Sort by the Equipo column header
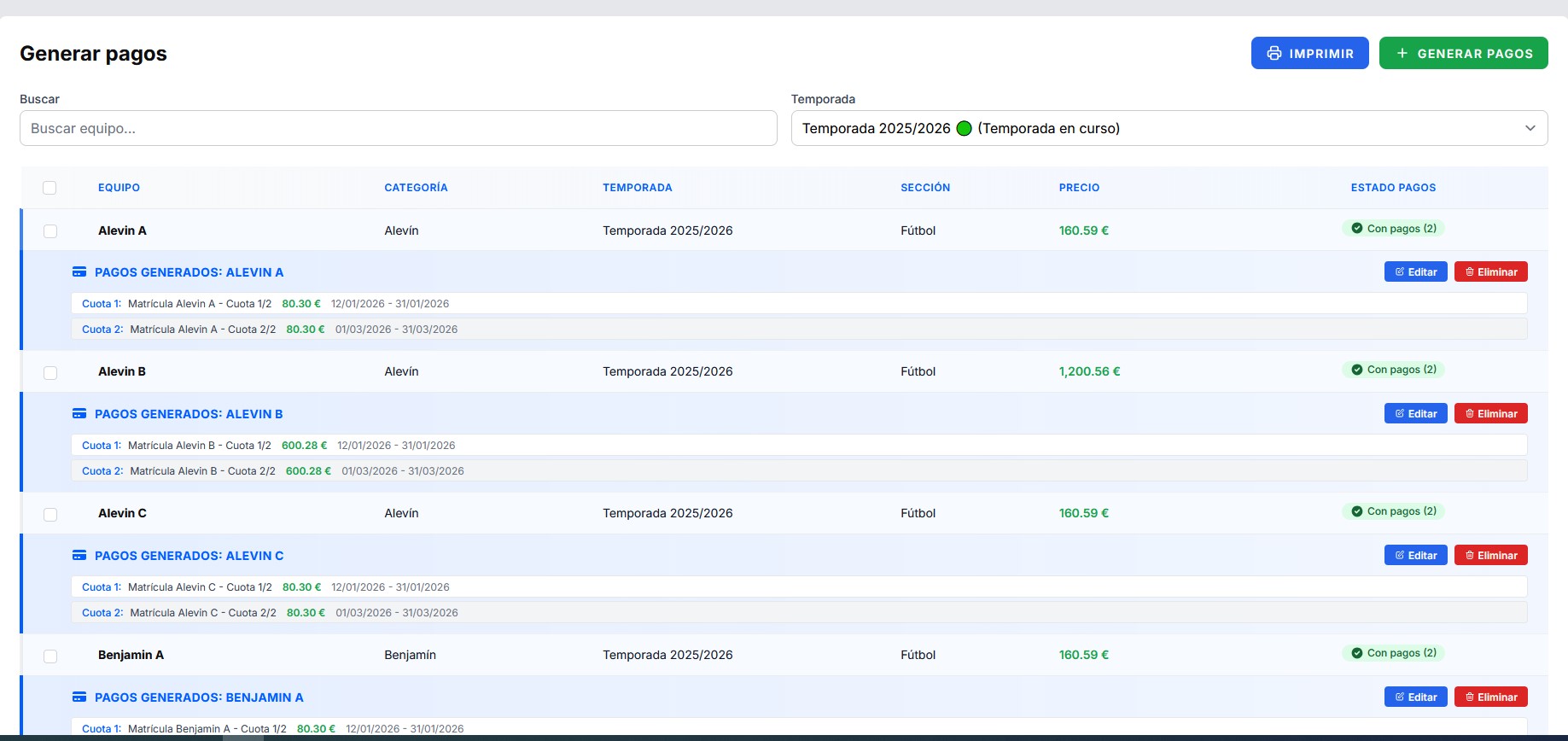The width and height of the screenshot is (1568, 741). click(x=119, y=188)
